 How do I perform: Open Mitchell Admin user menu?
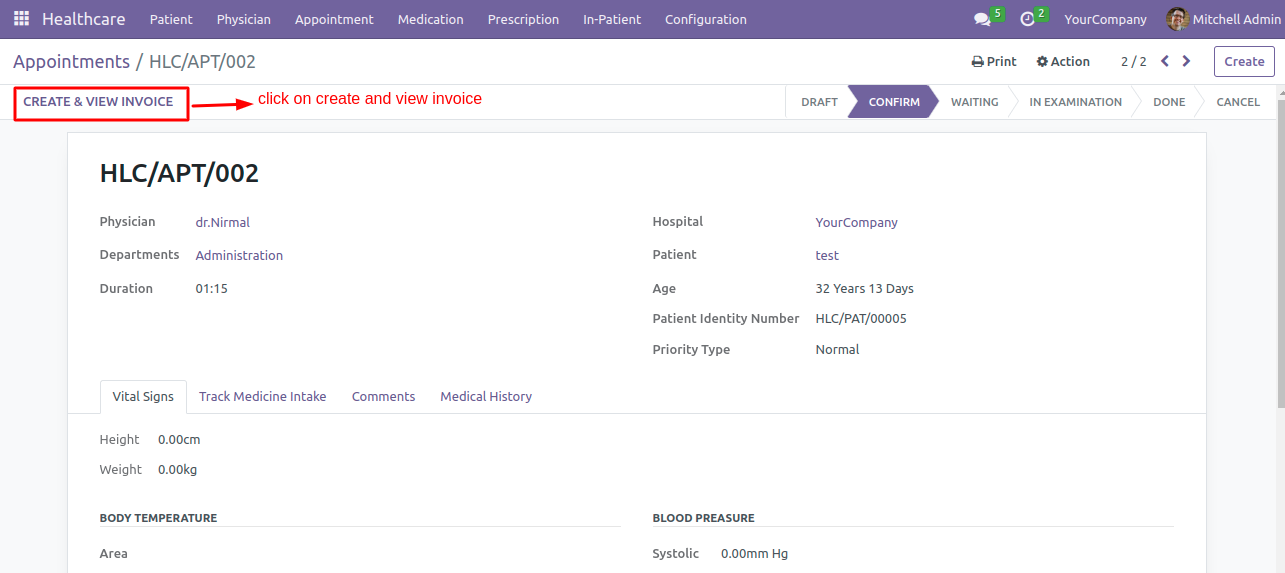click(1223, 19)
